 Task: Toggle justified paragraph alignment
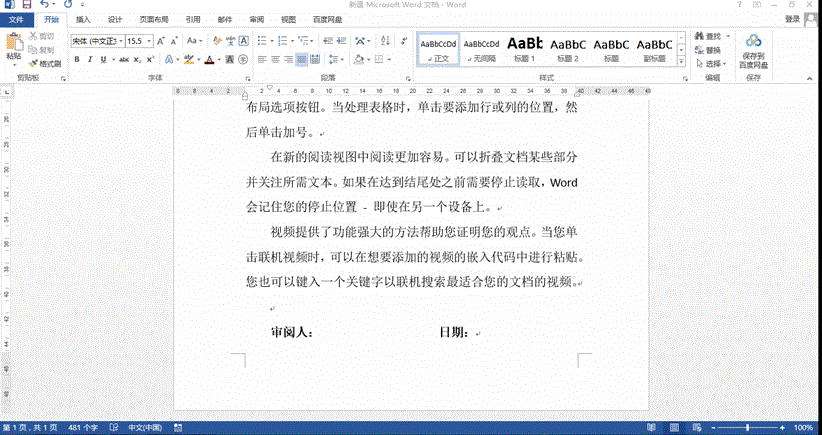point(303,59)
